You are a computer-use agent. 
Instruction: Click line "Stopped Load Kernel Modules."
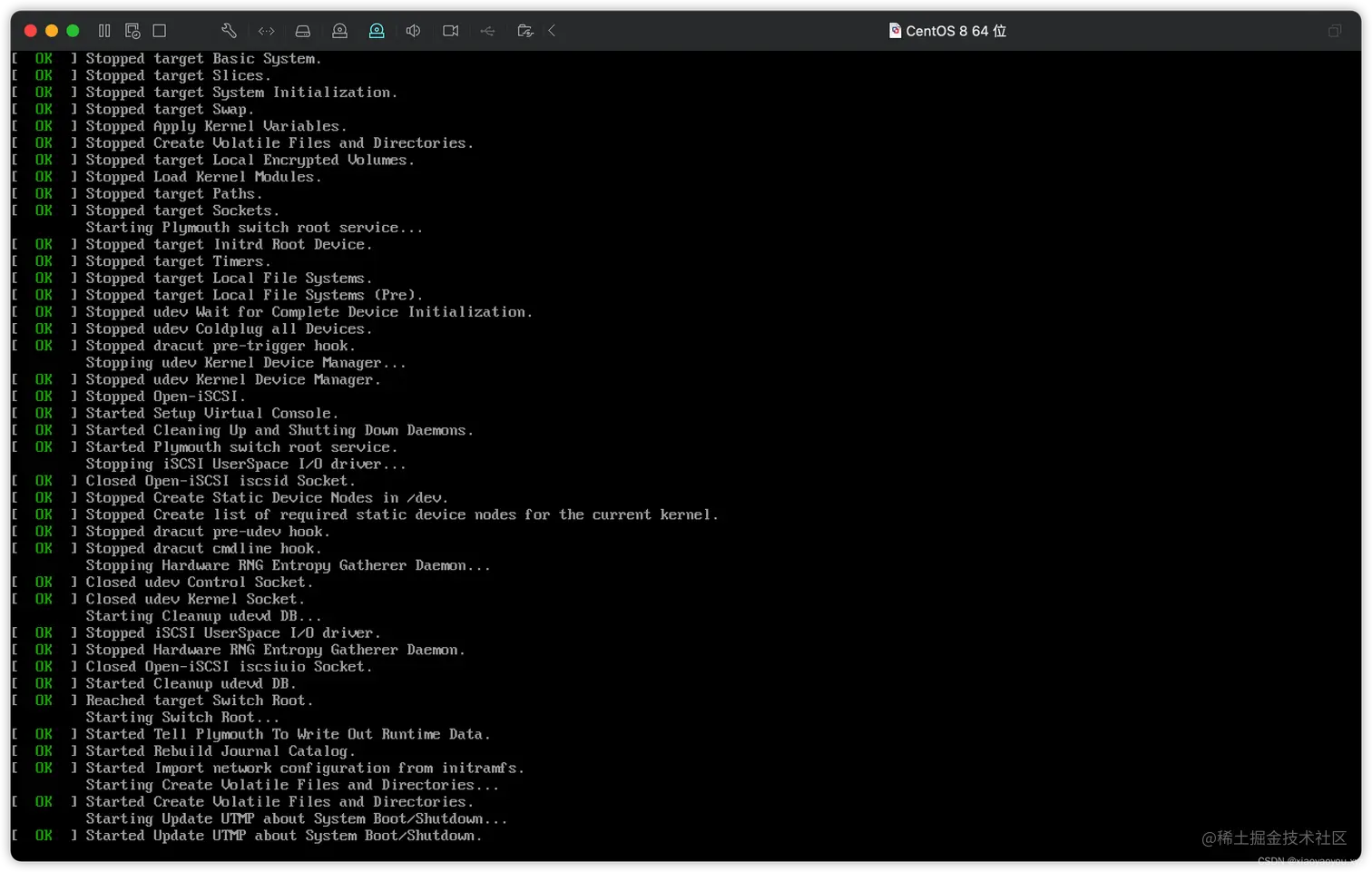click(203, 177)
